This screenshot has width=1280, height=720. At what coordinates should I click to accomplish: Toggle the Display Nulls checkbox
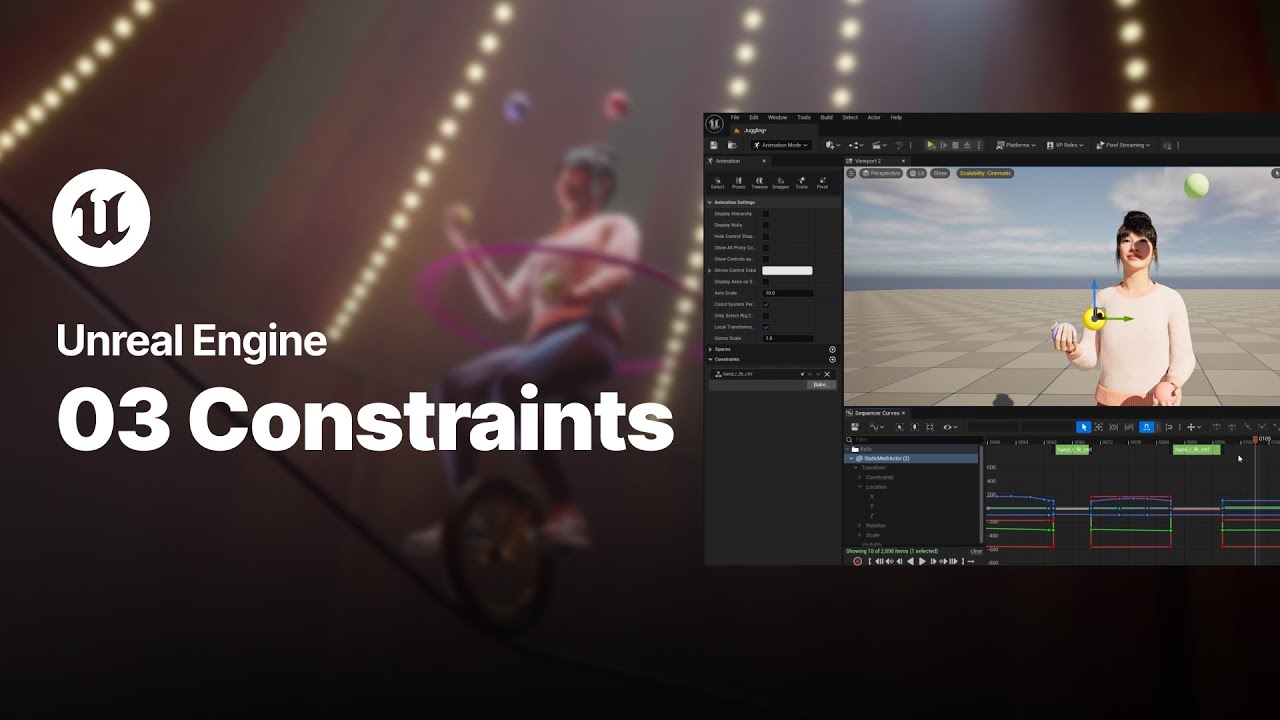click(x=766, y=225)
